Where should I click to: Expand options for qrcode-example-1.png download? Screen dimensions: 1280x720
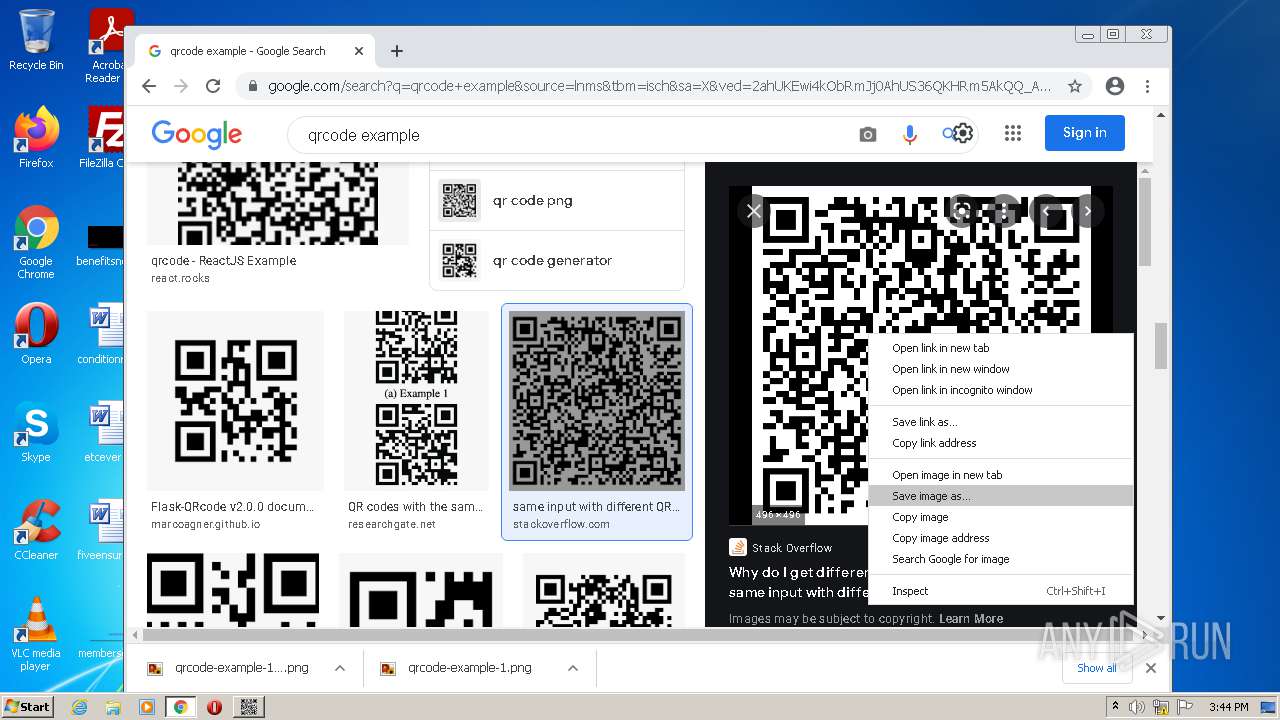(573, 668)
